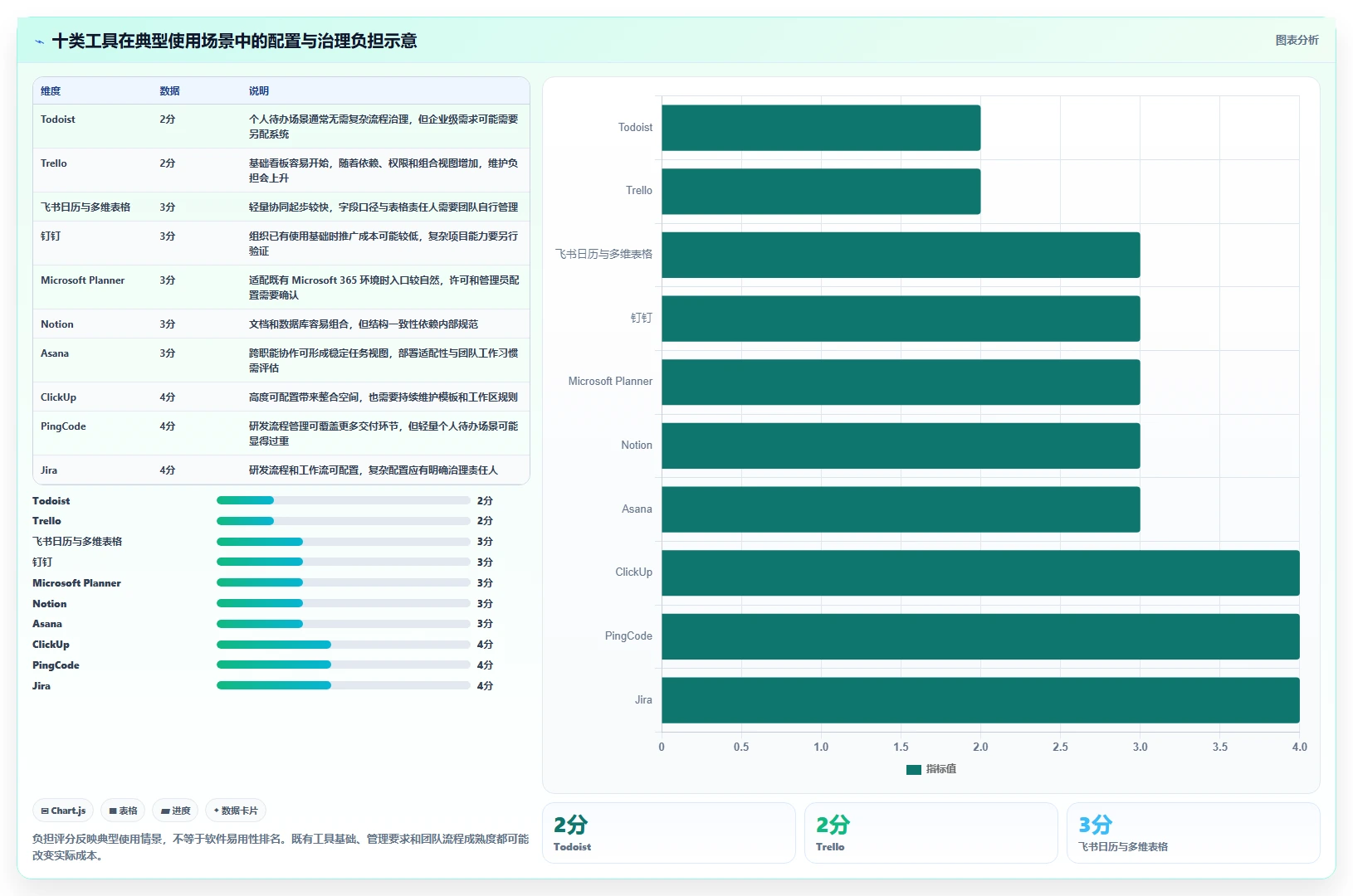1353x896 pixels.
Task: Click the ClickUp bar in the chart
Action: click(x=980, y=573)
